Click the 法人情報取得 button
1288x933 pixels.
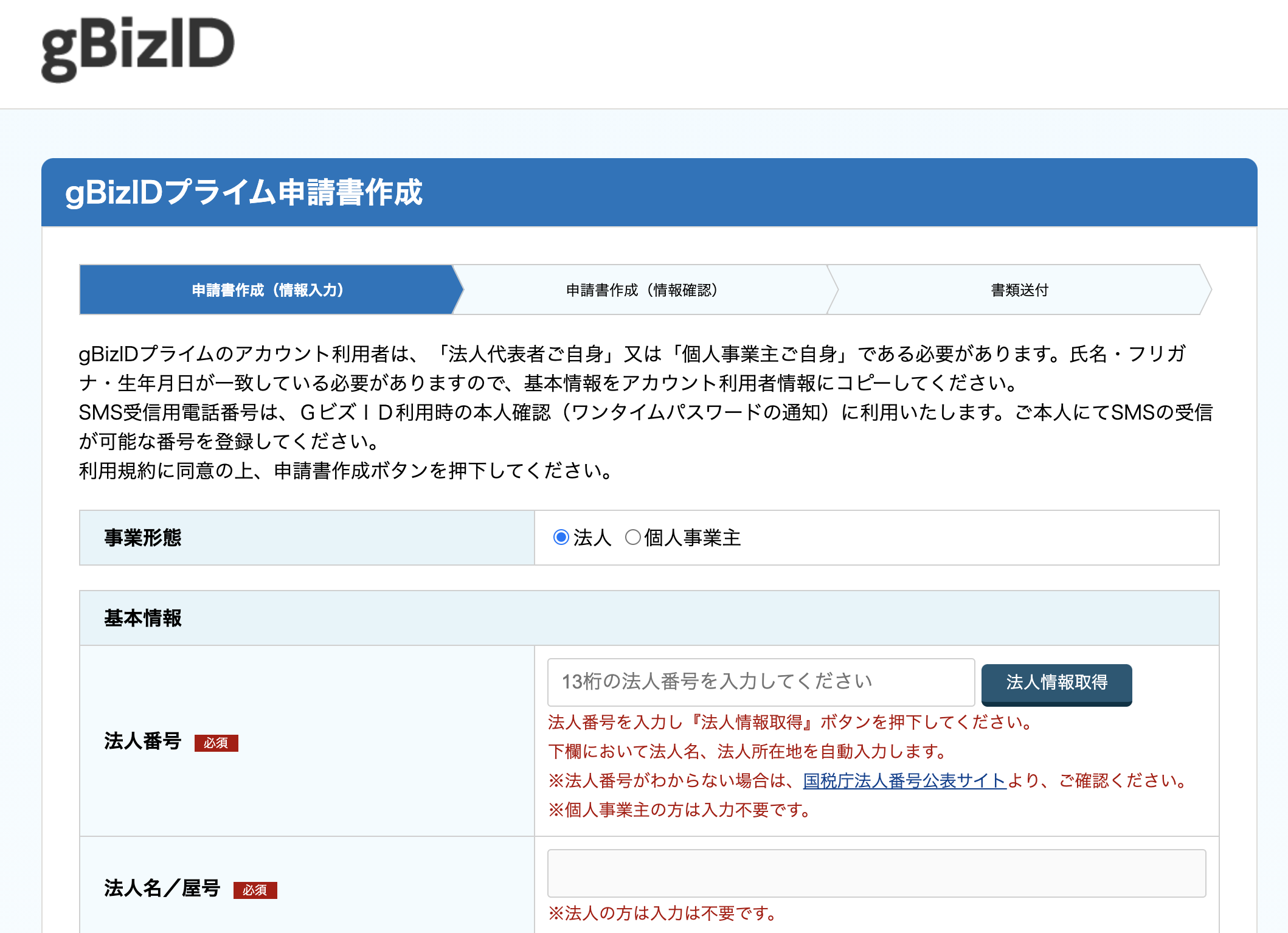[x=1056, y=683]
